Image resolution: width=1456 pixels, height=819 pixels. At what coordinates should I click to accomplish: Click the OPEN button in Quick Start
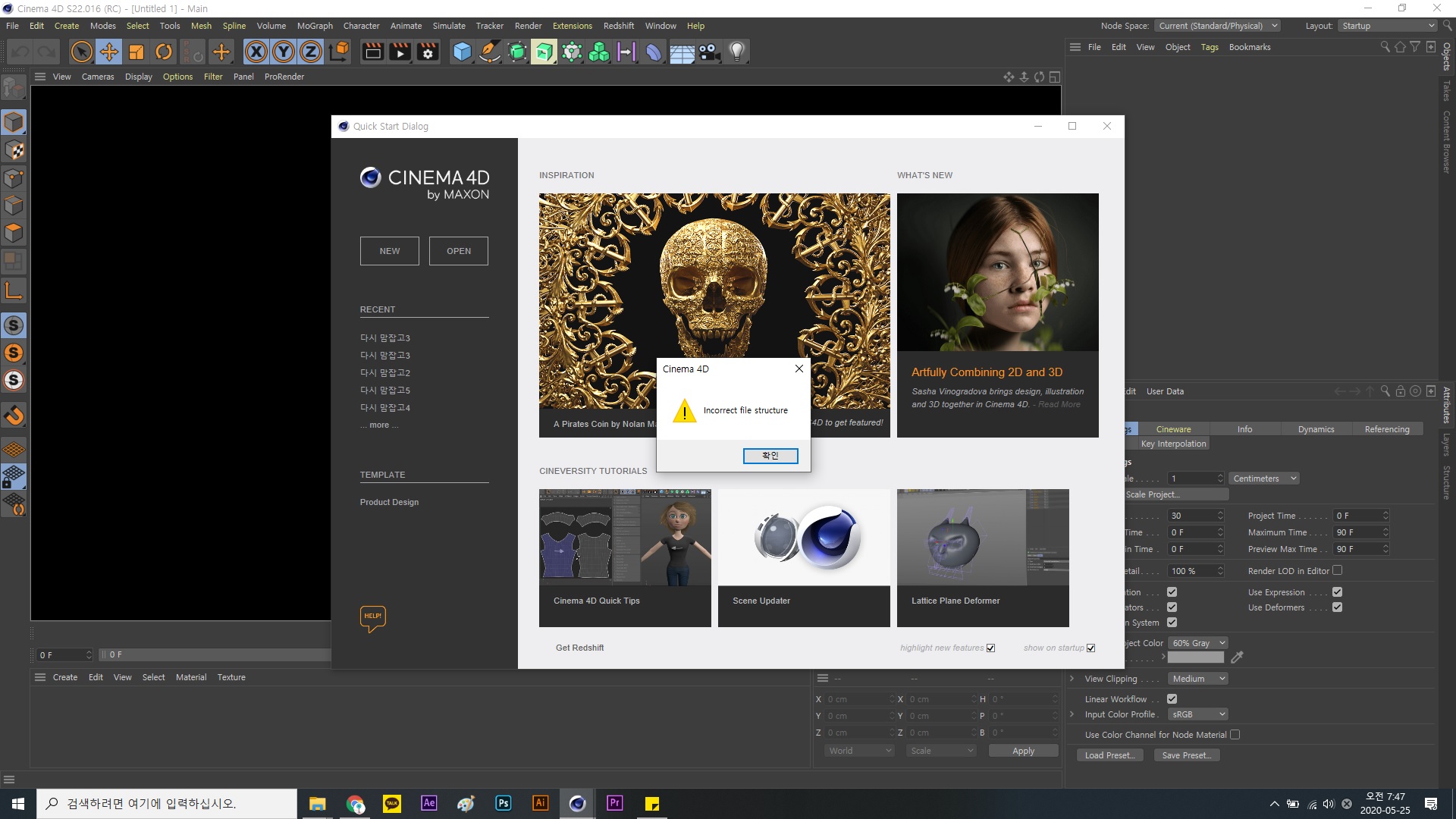[459, 251]
